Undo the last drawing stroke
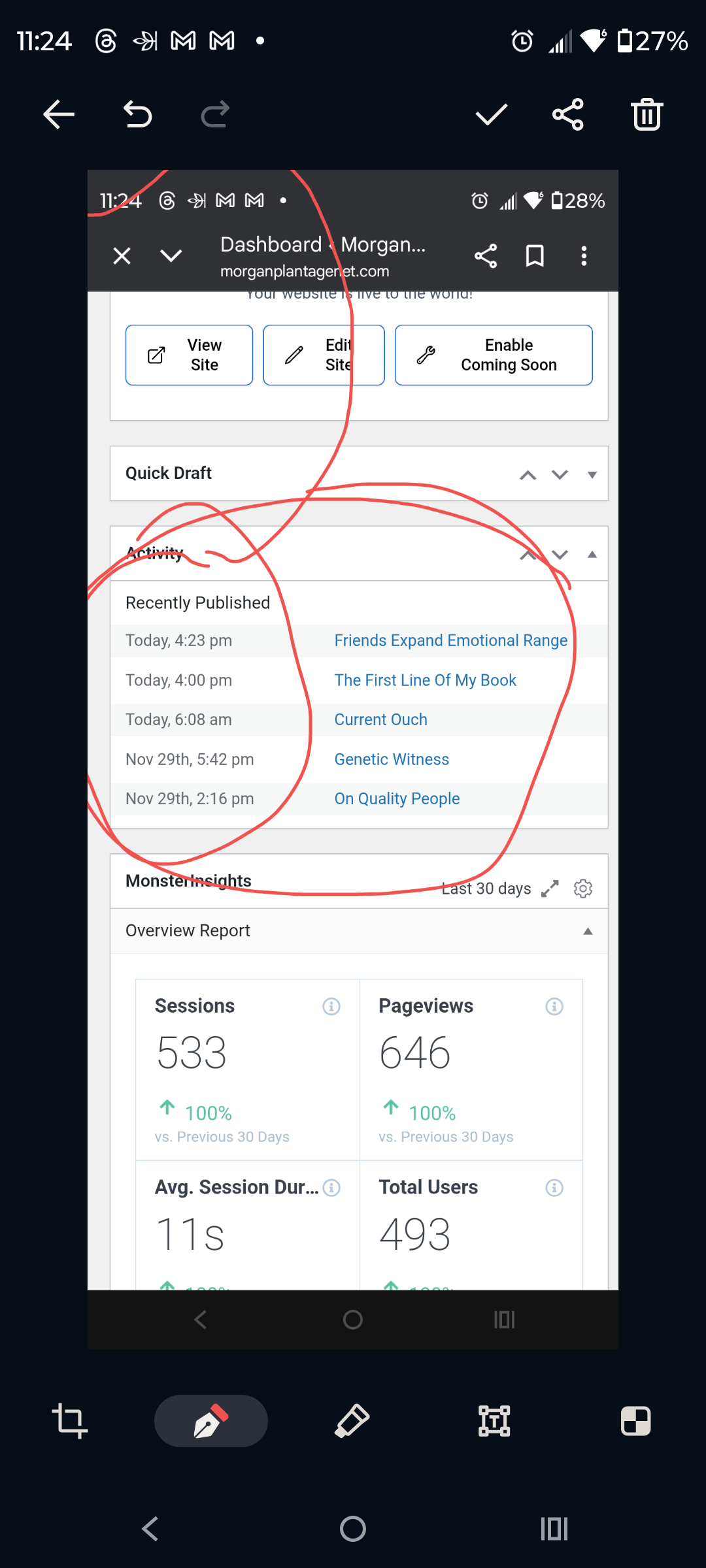This screenshot has height=1568, width=706. [137, 115]
